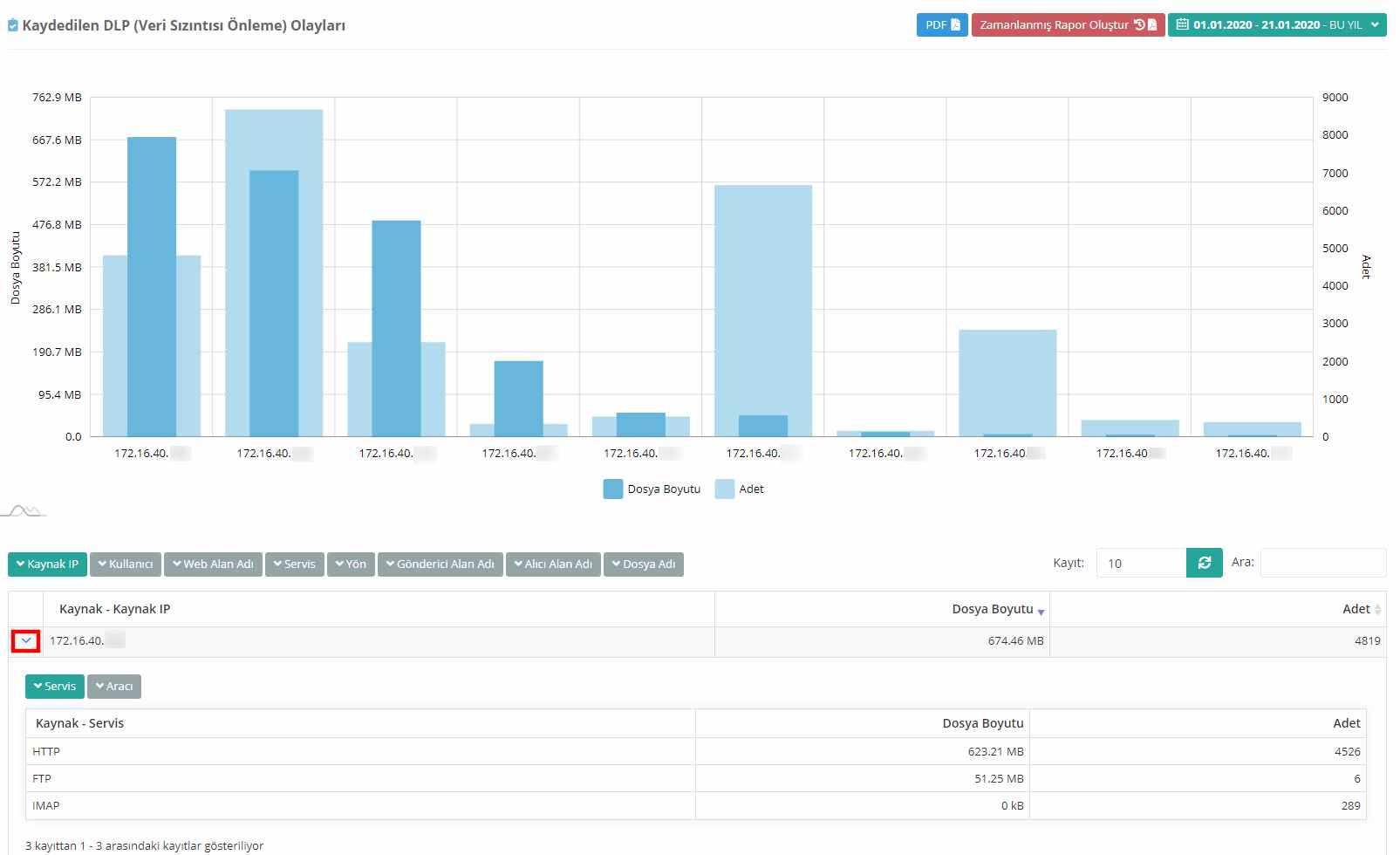1400x855 pixels.
Task: Open the Dosya Adı grouping dropdown
Action: click(644, 564)
